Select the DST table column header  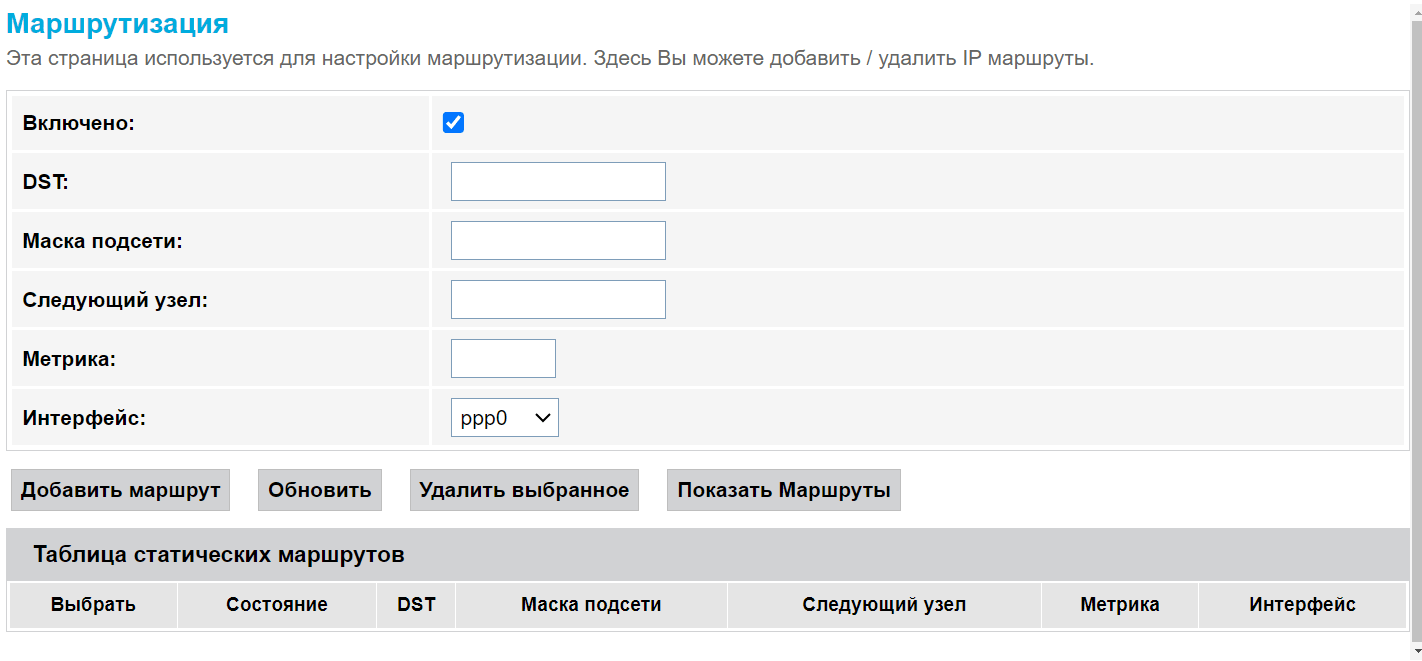416,605
